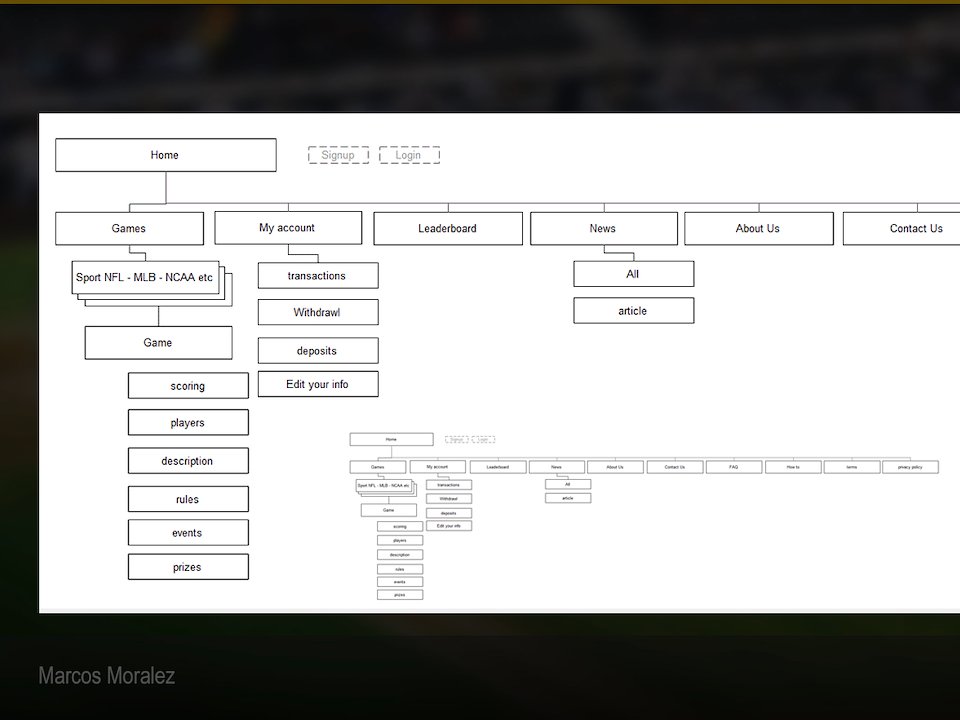Screen dimensions: 960x720
Task: Click the FAQ node in the miniature sitemap
Action: 734,467
